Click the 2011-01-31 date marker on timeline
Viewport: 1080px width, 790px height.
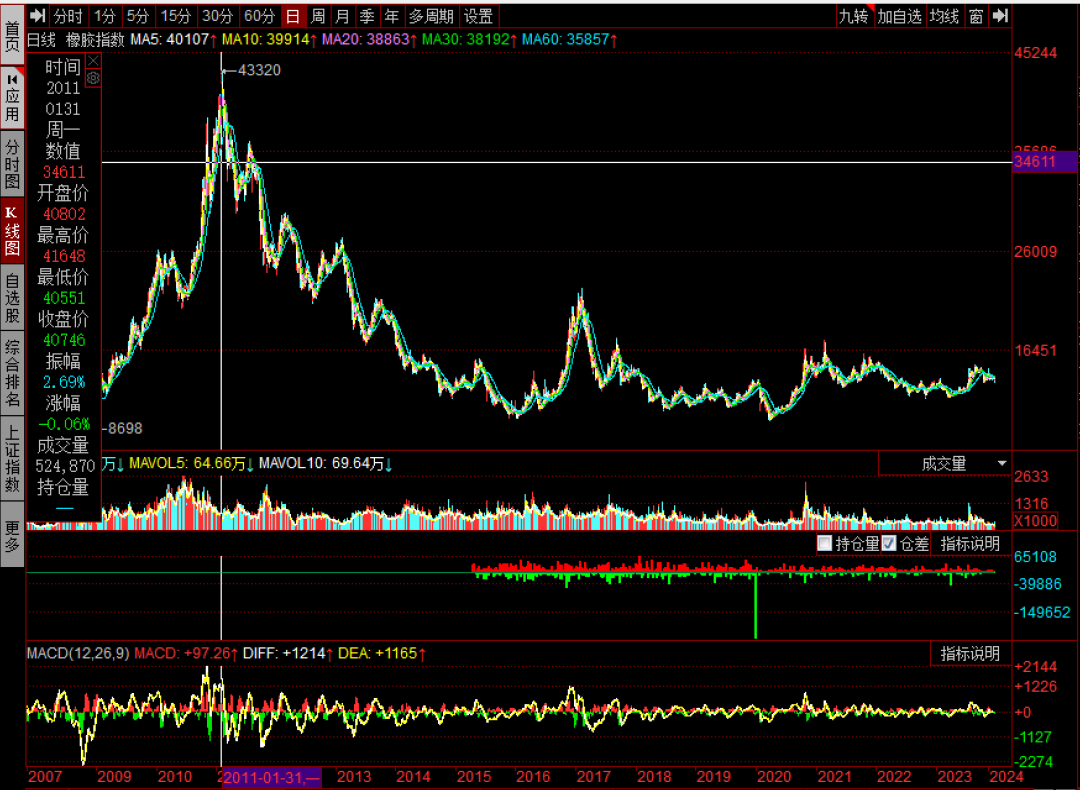(x=272, y=777)
